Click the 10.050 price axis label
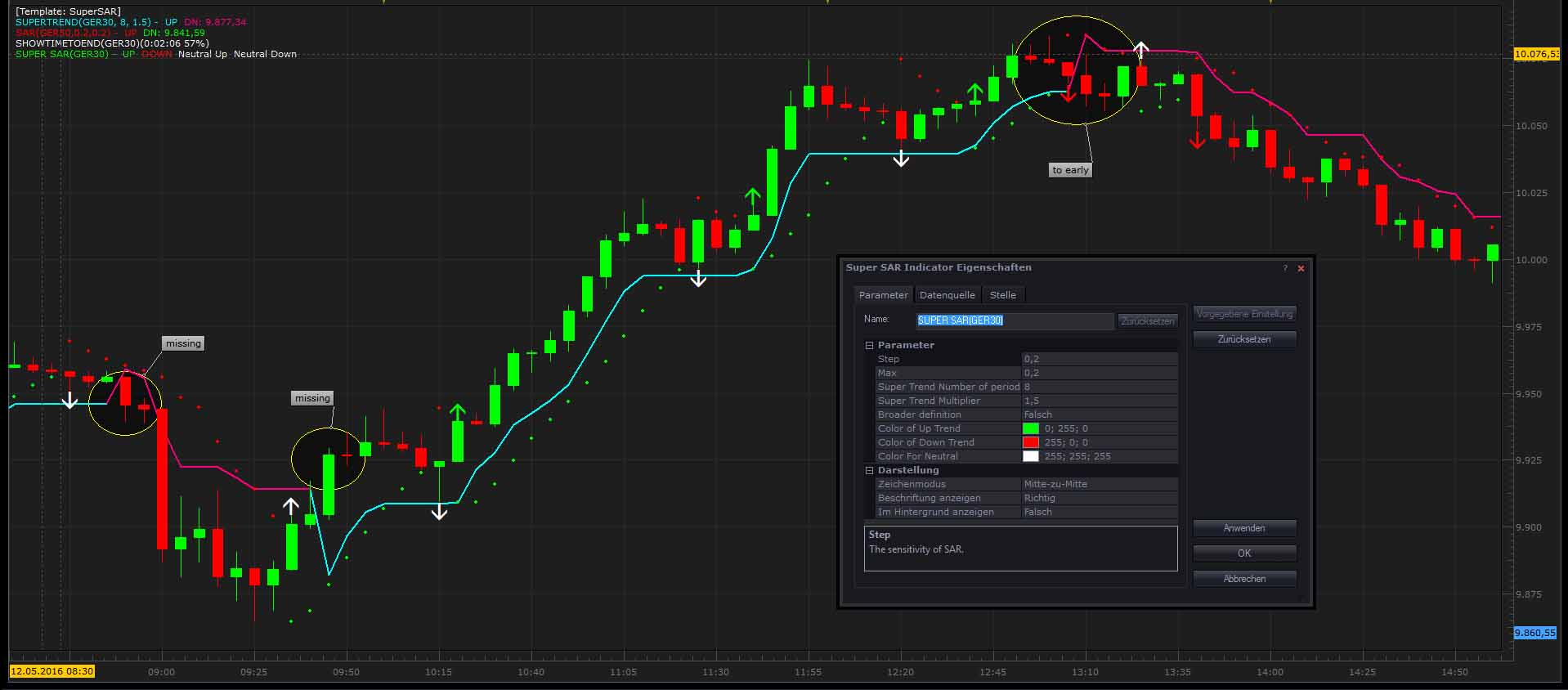The image size is (1568, 690). [1531, 126]
